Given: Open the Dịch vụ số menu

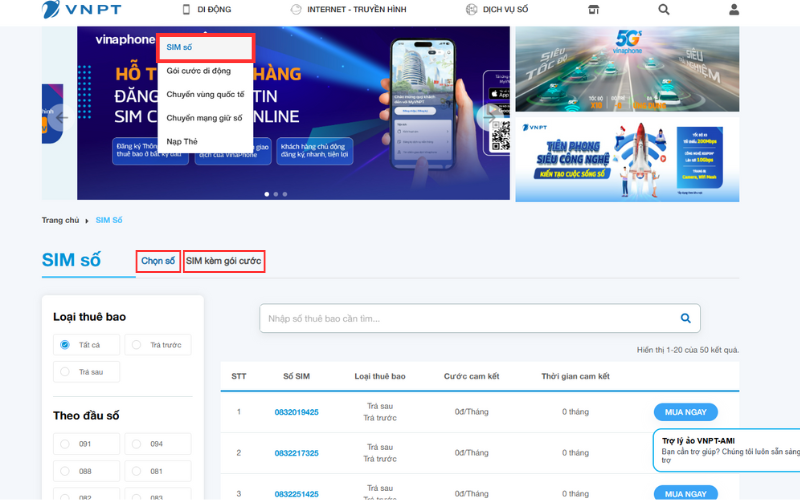Looking at the screenshot, I should pyautogui.click(x=497, y=9).
